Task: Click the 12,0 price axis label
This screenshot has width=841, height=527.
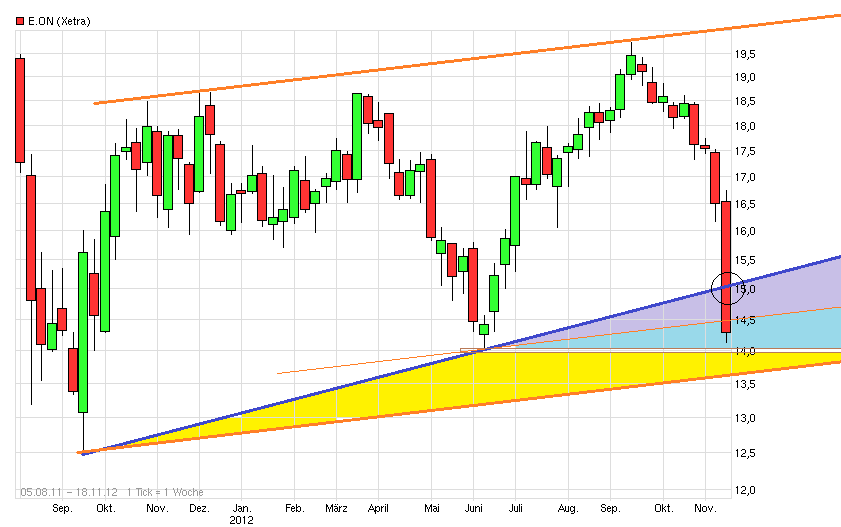Action: (x=745, y=490)
